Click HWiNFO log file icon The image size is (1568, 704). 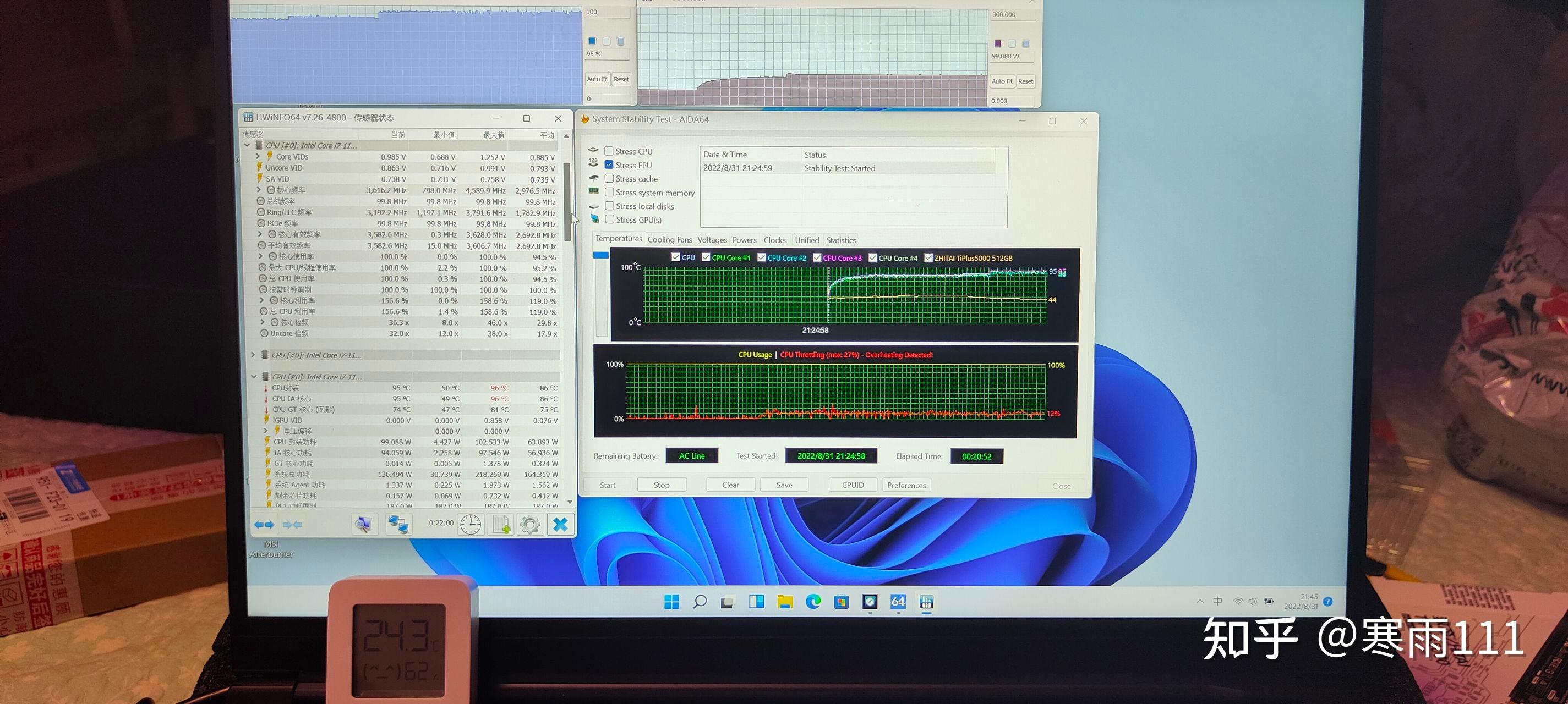(x=501, y=524)
